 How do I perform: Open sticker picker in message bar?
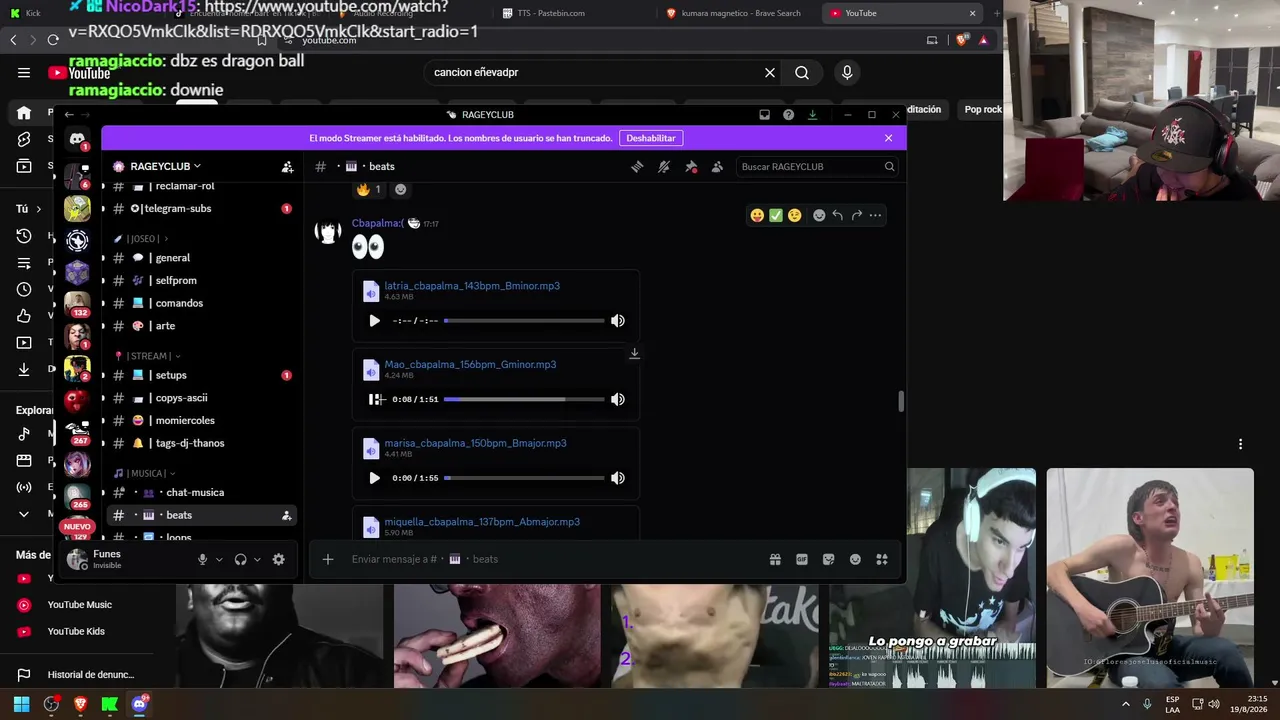(829, 560)
